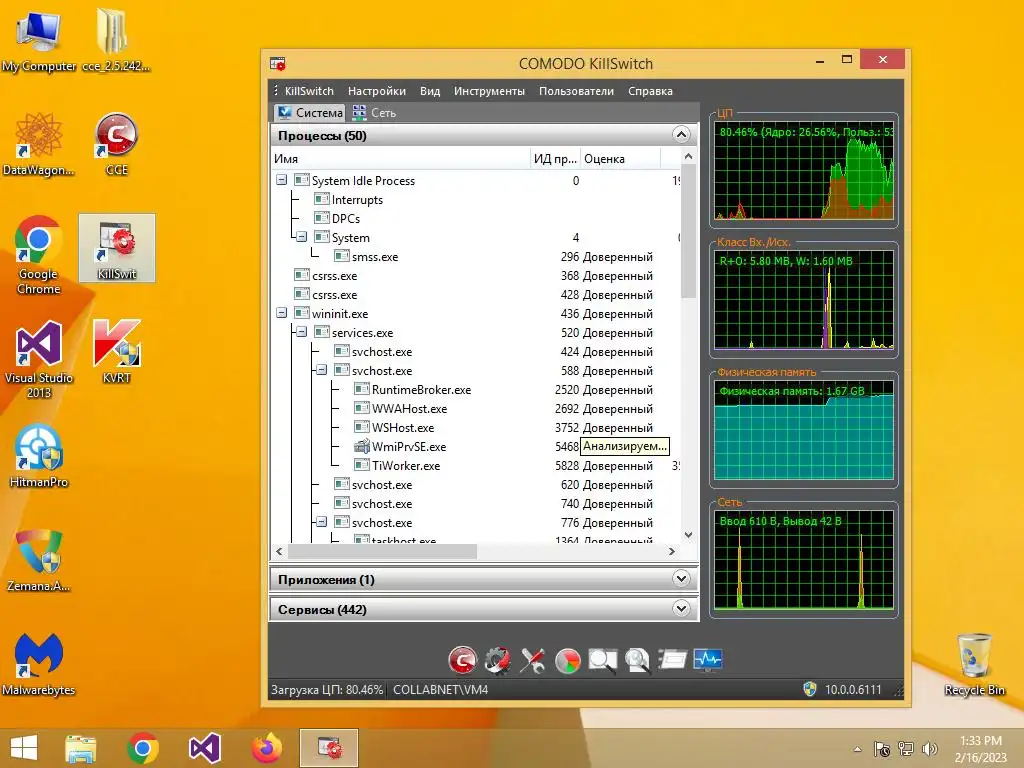Switch to the Сеть tab
Viewport: 1024px width, 768px height.
pyautogui.click(x=375, y=113)
